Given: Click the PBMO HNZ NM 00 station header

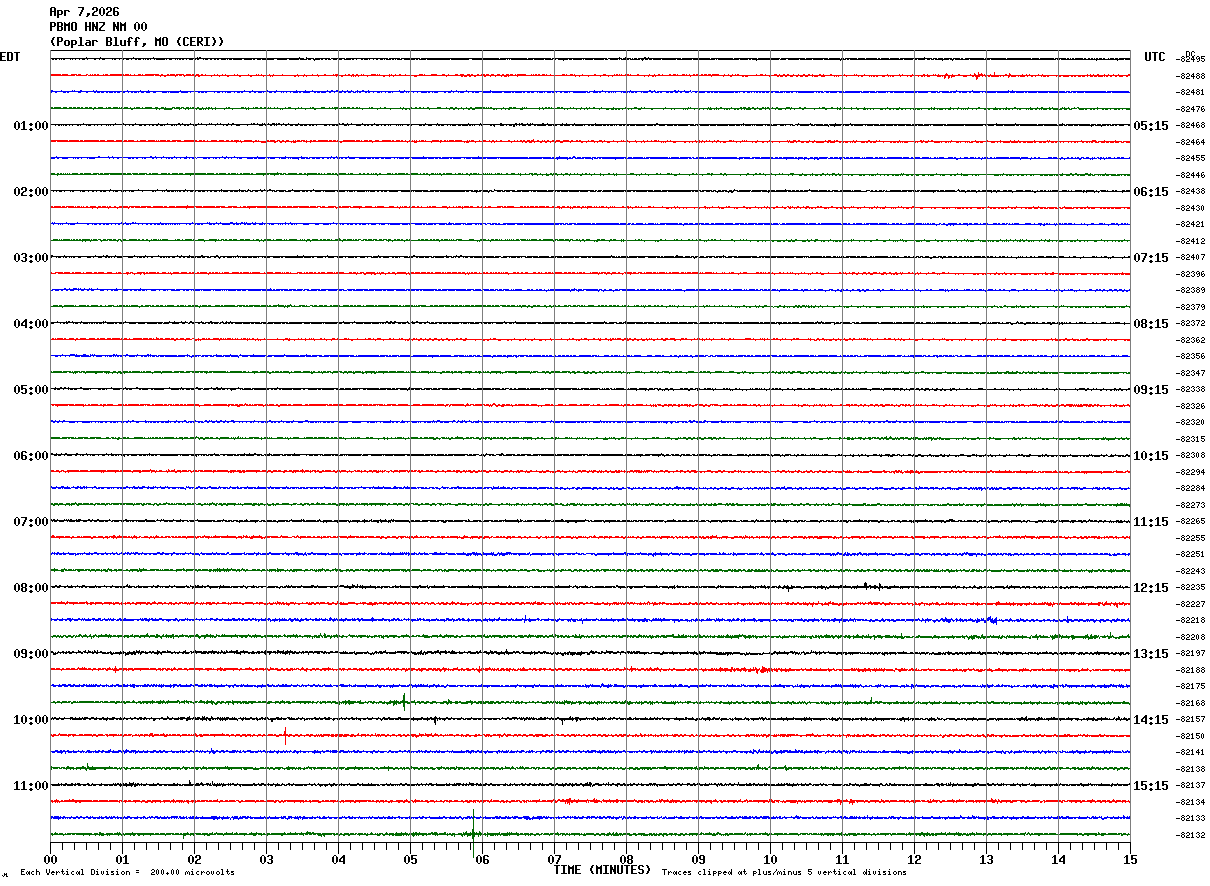Looking at the screenshot, I should tap(98, 27).
